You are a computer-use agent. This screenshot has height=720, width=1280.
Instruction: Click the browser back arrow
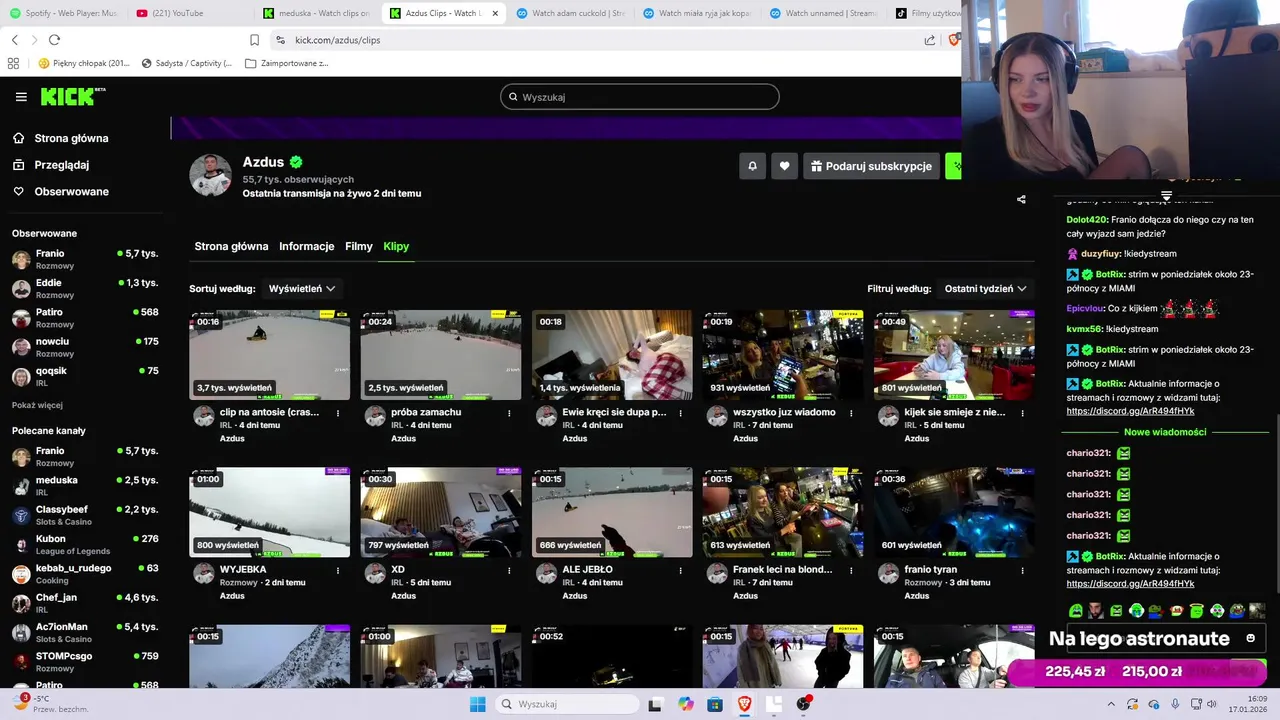[x=14, y=40]
